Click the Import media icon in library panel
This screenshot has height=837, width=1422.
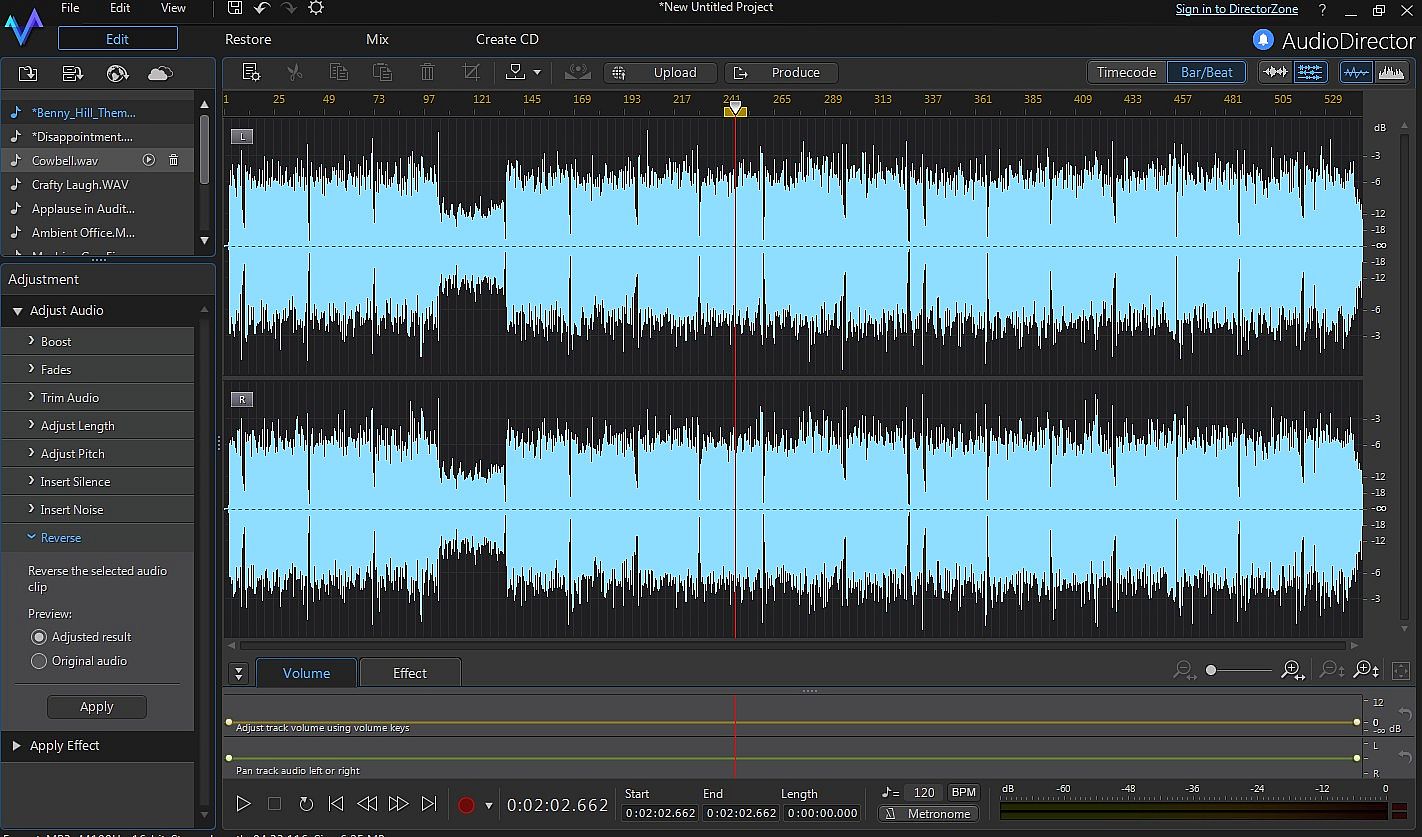[x=28, y=74]
